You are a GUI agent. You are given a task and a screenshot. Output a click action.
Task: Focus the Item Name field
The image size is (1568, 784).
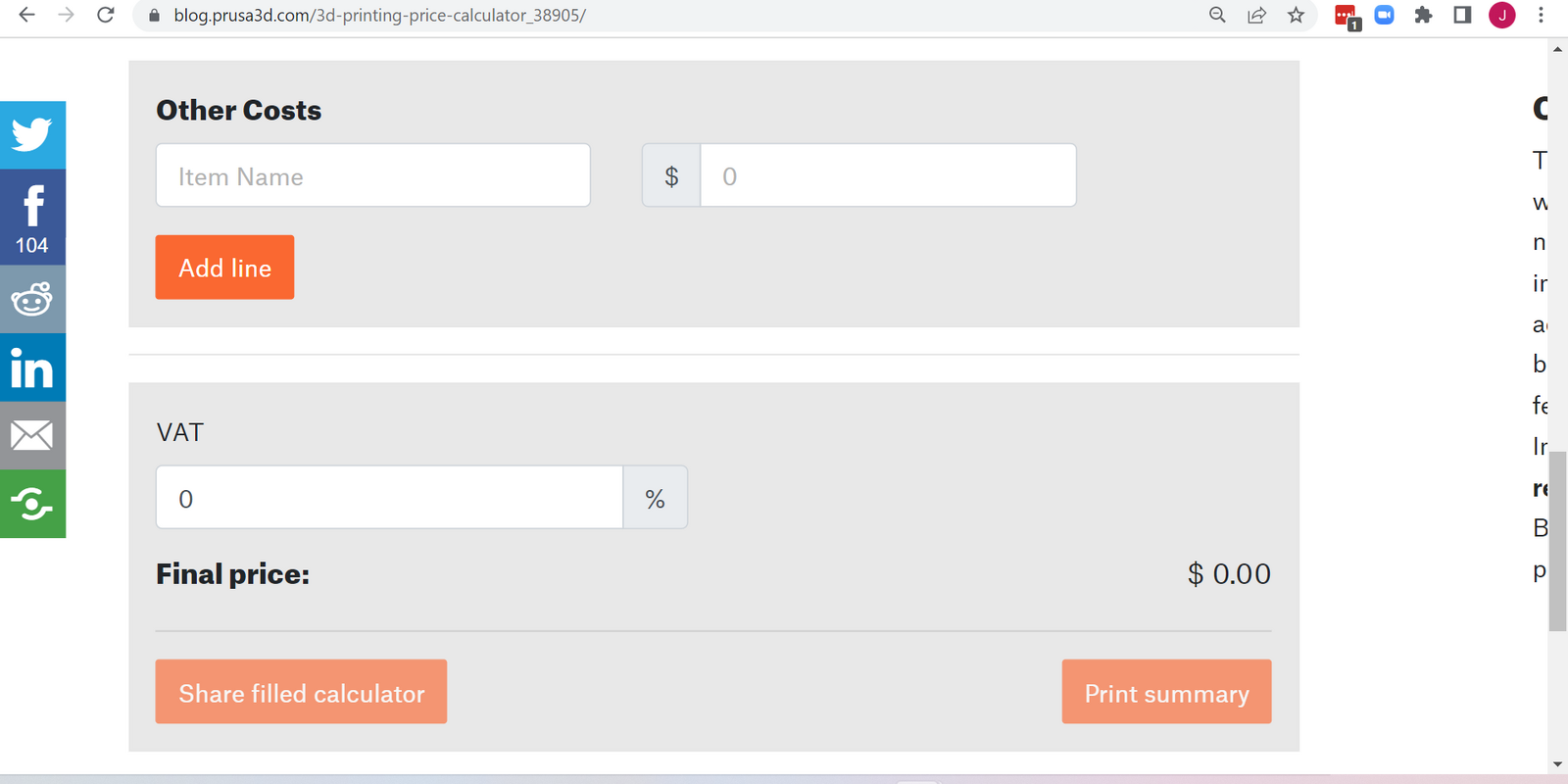click(373, 175)
